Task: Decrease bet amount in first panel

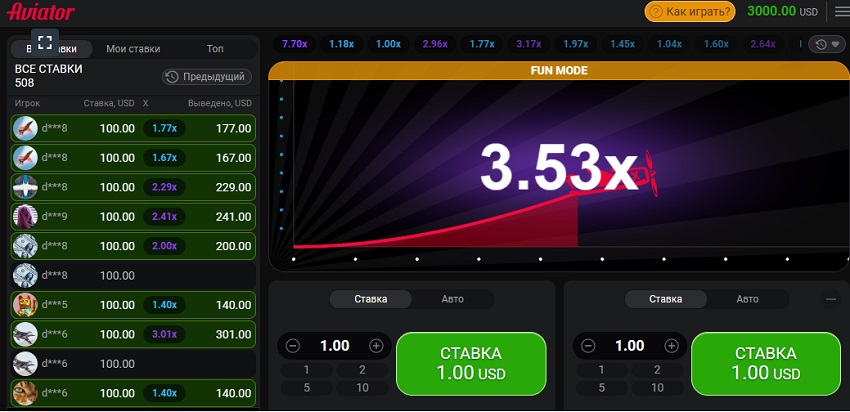Action: coord(293,346)
